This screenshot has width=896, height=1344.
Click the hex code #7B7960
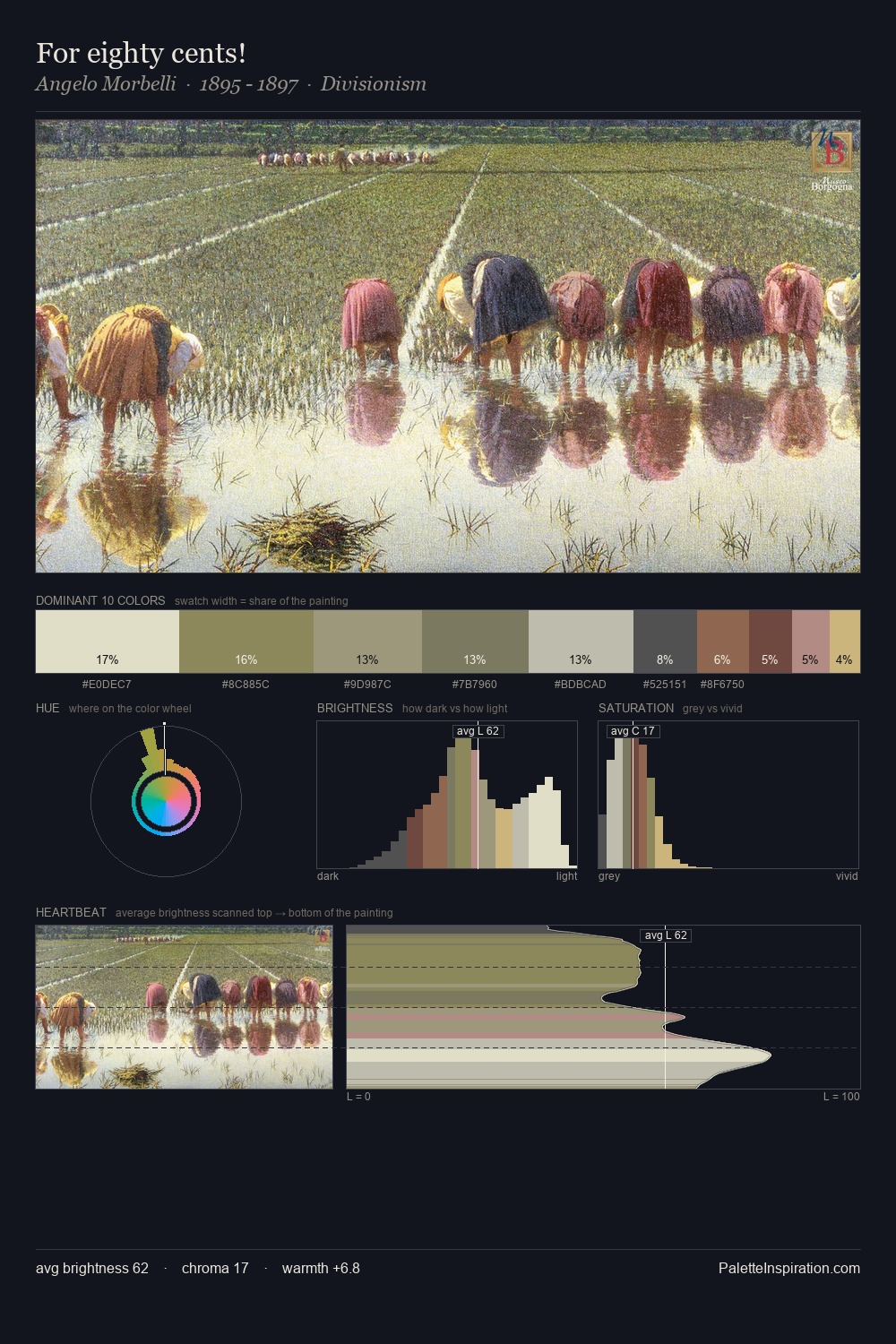click(475, 685)
